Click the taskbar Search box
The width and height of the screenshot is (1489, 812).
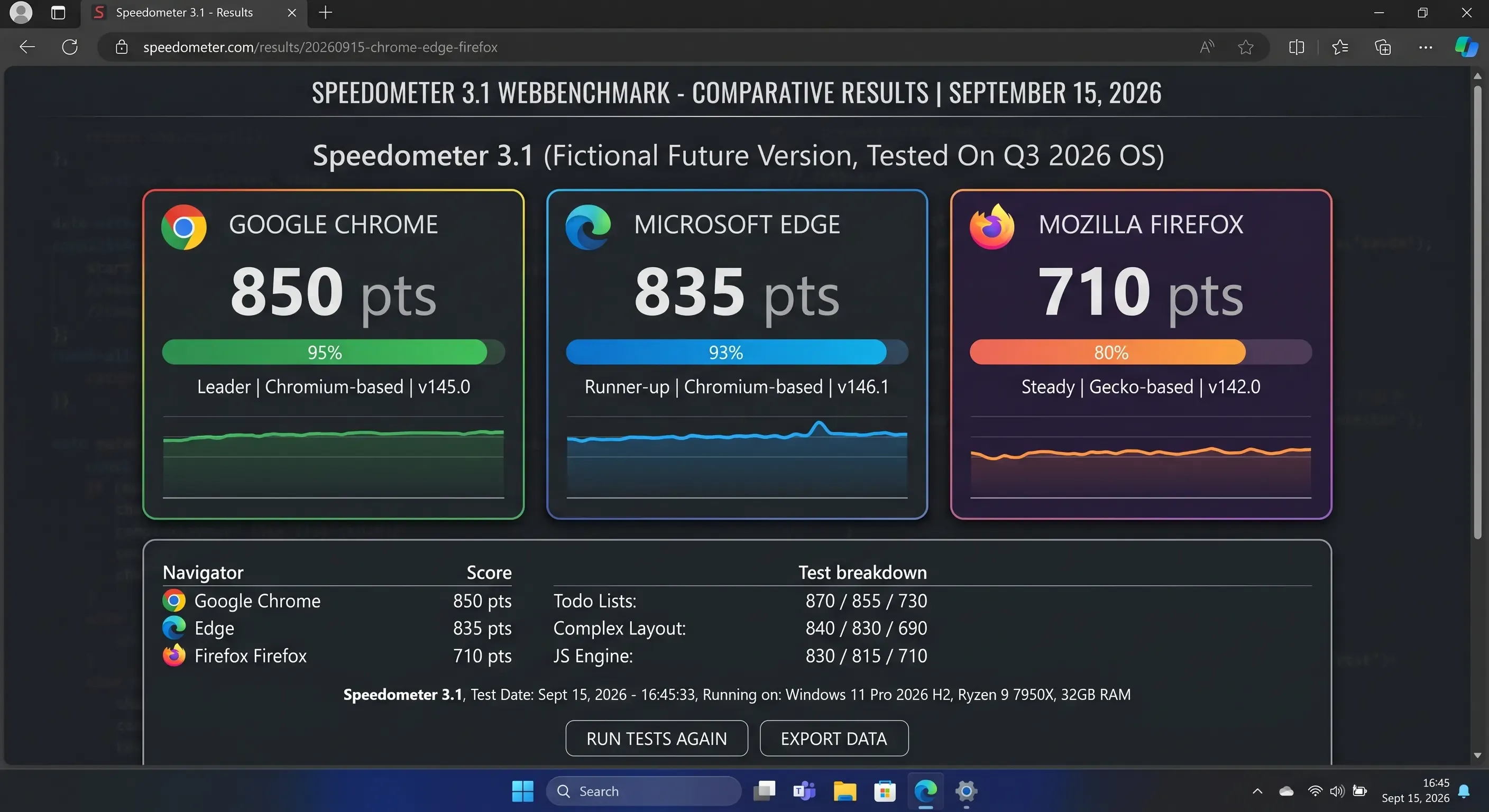coord(644,791)
